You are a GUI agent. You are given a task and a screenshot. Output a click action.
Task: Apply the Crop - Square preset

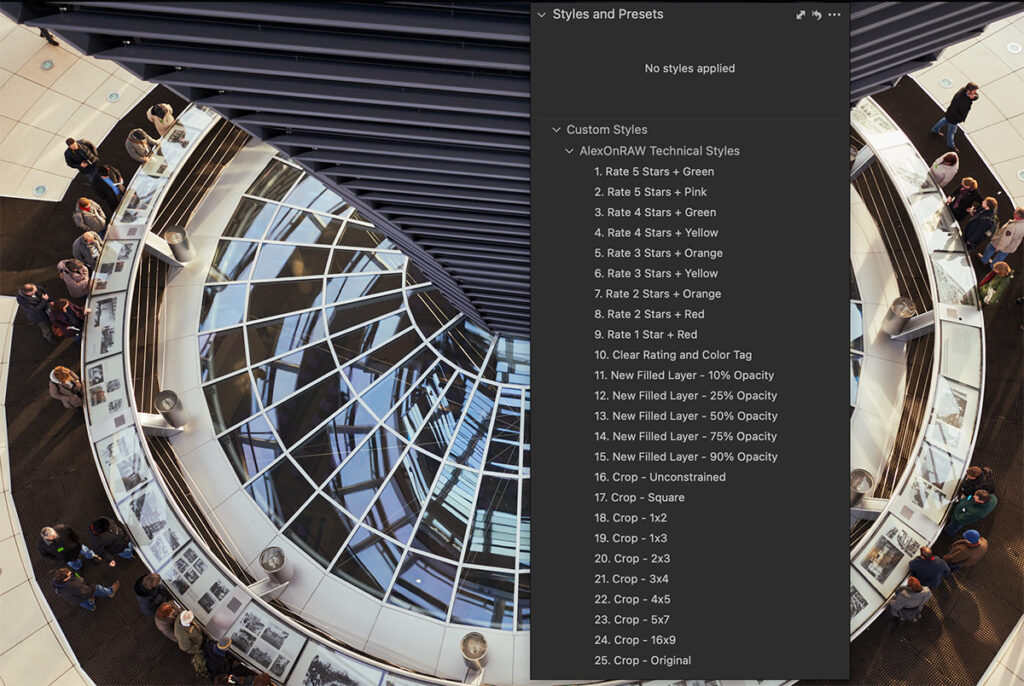click(640, 497)
